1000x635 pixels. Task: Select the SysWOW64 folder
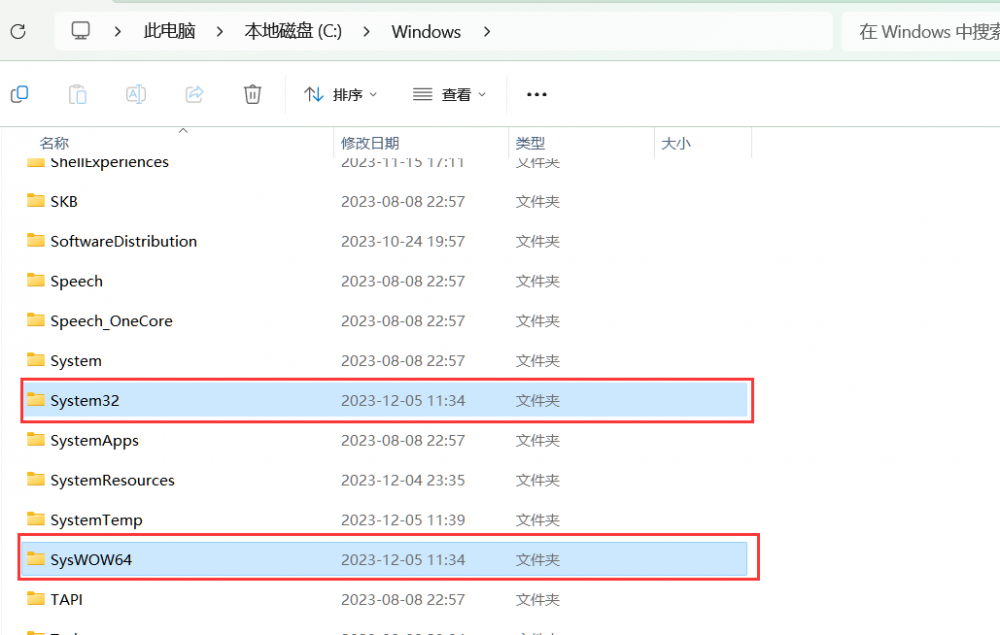click(91, 560)
